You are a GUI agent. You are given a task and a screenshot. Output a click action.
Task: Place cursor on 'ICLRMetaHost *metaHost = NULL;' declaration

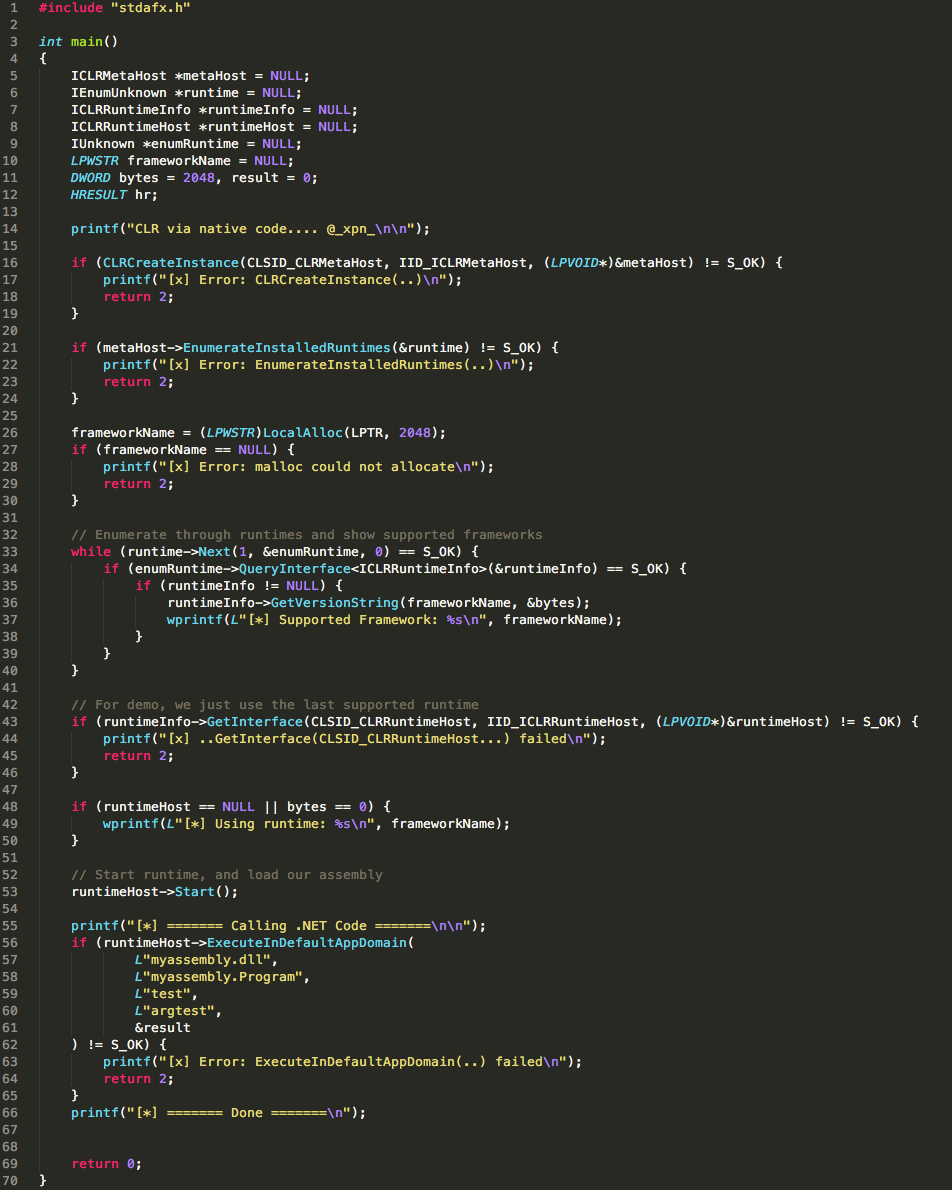coord(190,76)
